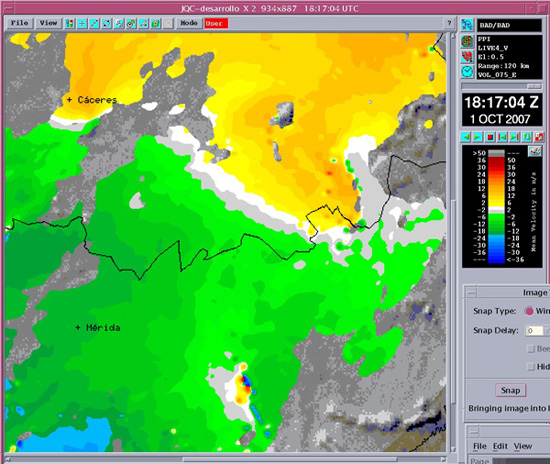The width and height of the screenshot is (550, 464).
Task: Click the VOL_075_E task label
Action: point(497,75)
